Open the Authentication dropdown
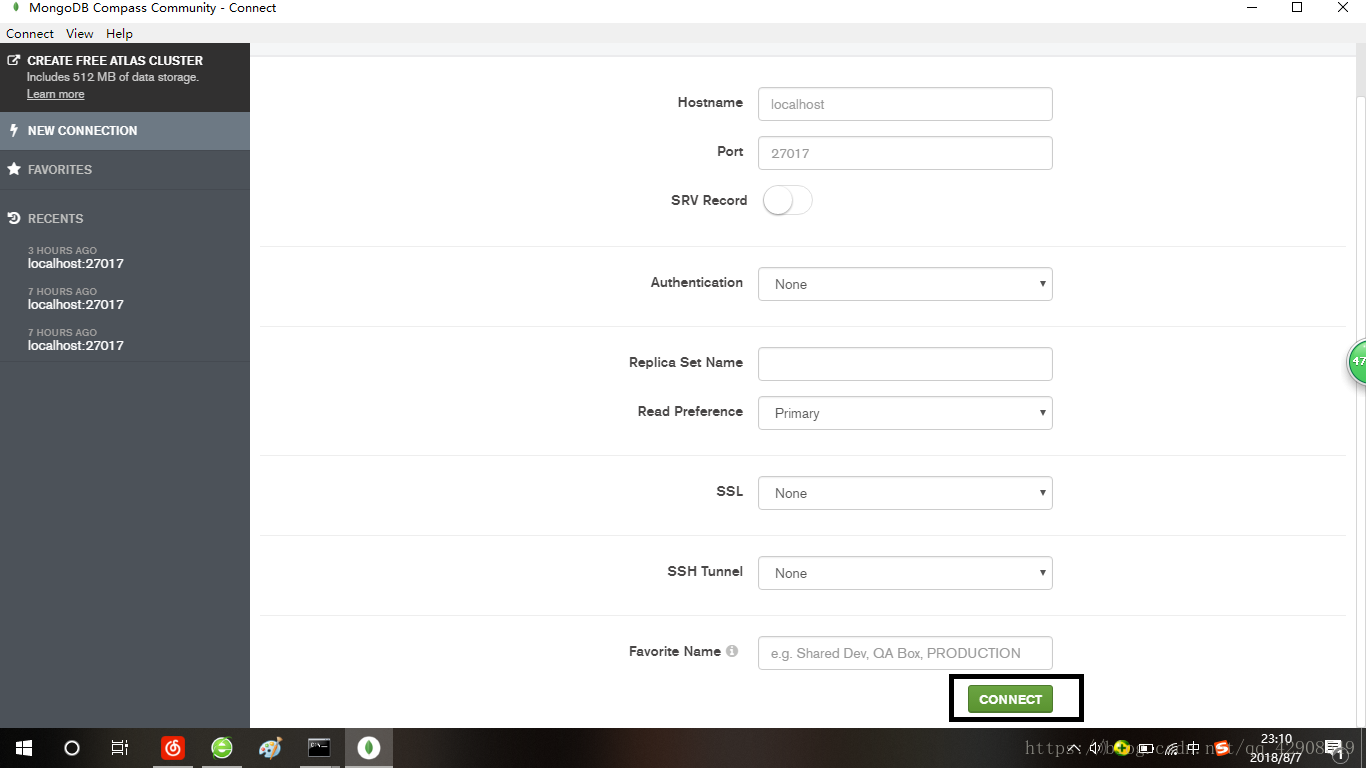 pyautogui.click(x=905, y=284)
